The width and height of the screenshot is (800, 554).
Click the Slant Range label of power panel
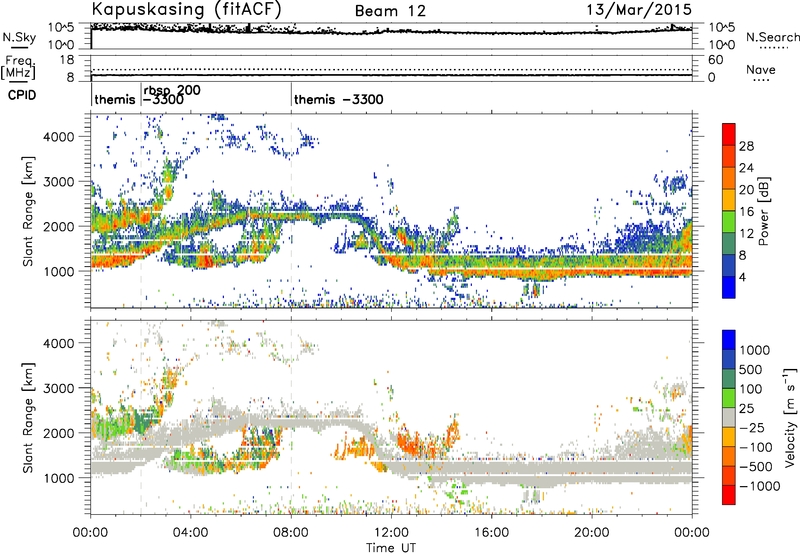click(28, 211)
